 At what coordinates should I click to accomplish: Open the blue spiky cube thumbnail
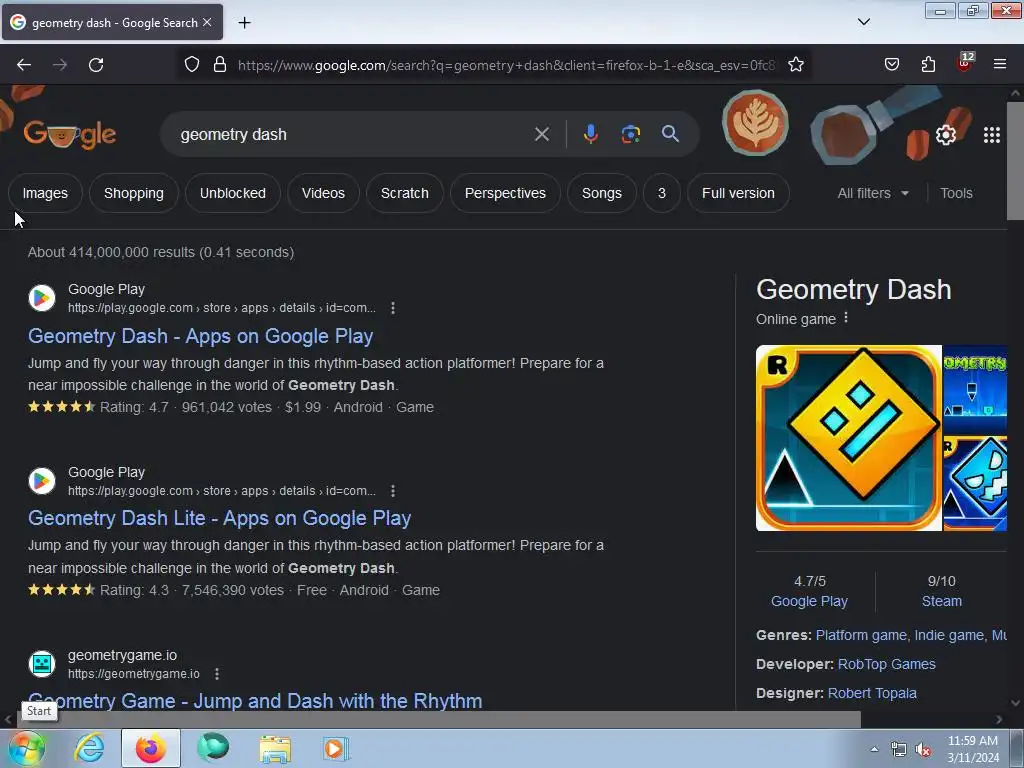[975, 484]
